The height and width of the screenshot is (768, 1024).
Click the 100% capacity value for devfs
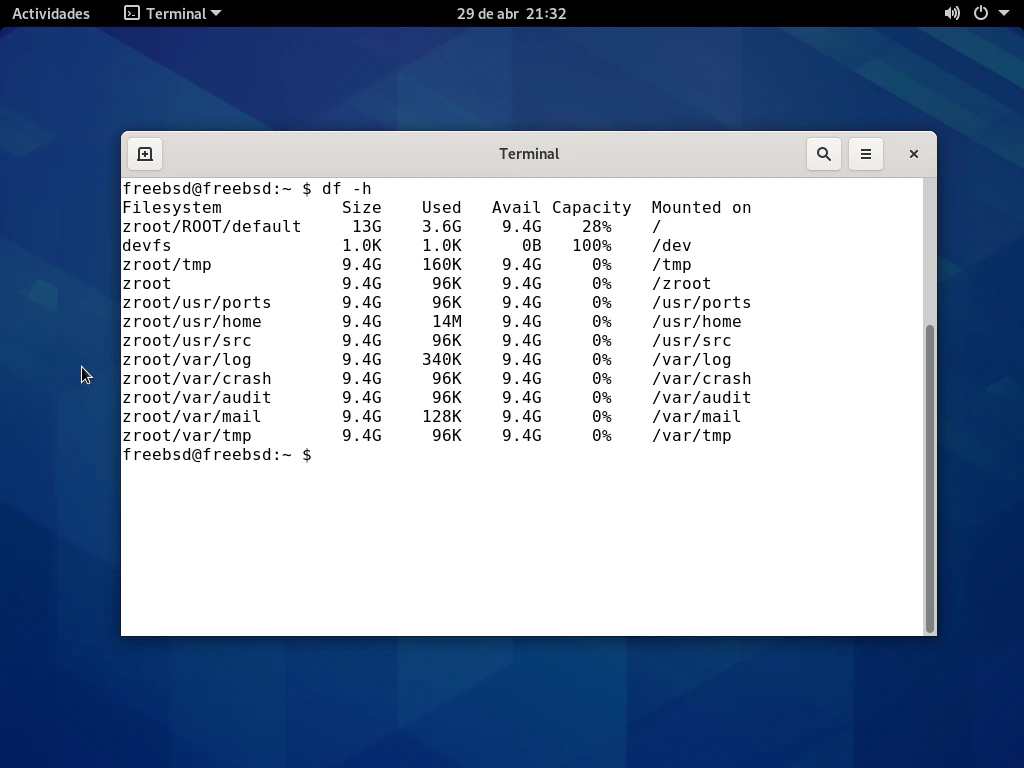(591, 246)
